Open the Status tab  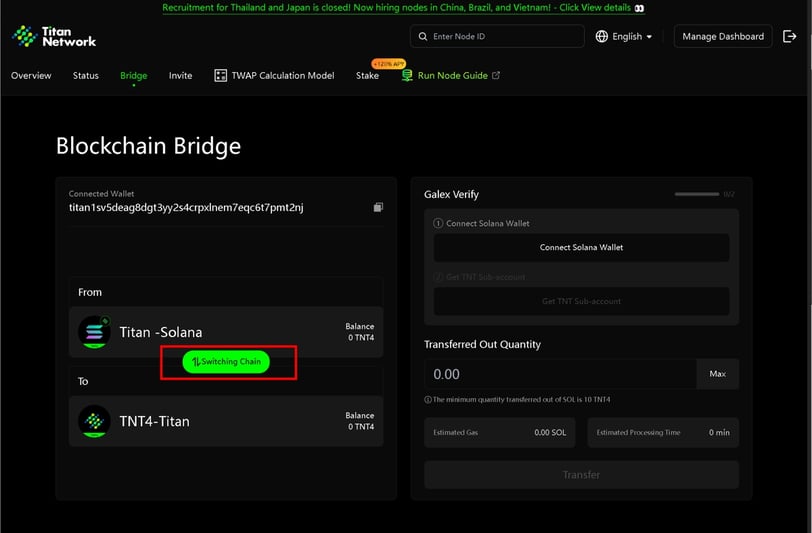(85, 76)
